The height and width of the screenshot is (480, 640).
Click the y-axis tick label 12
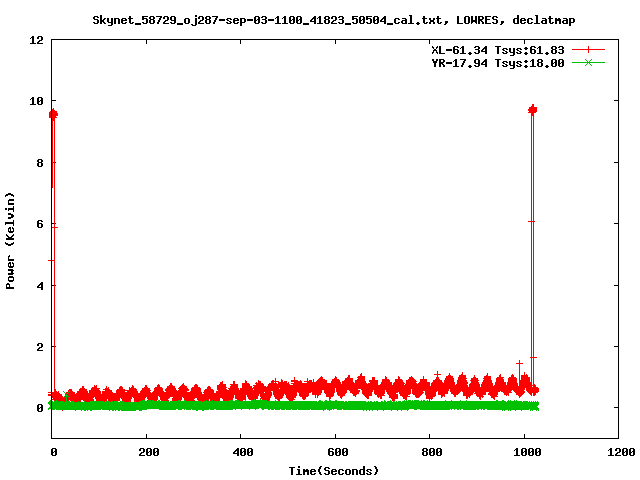point(36,40)
